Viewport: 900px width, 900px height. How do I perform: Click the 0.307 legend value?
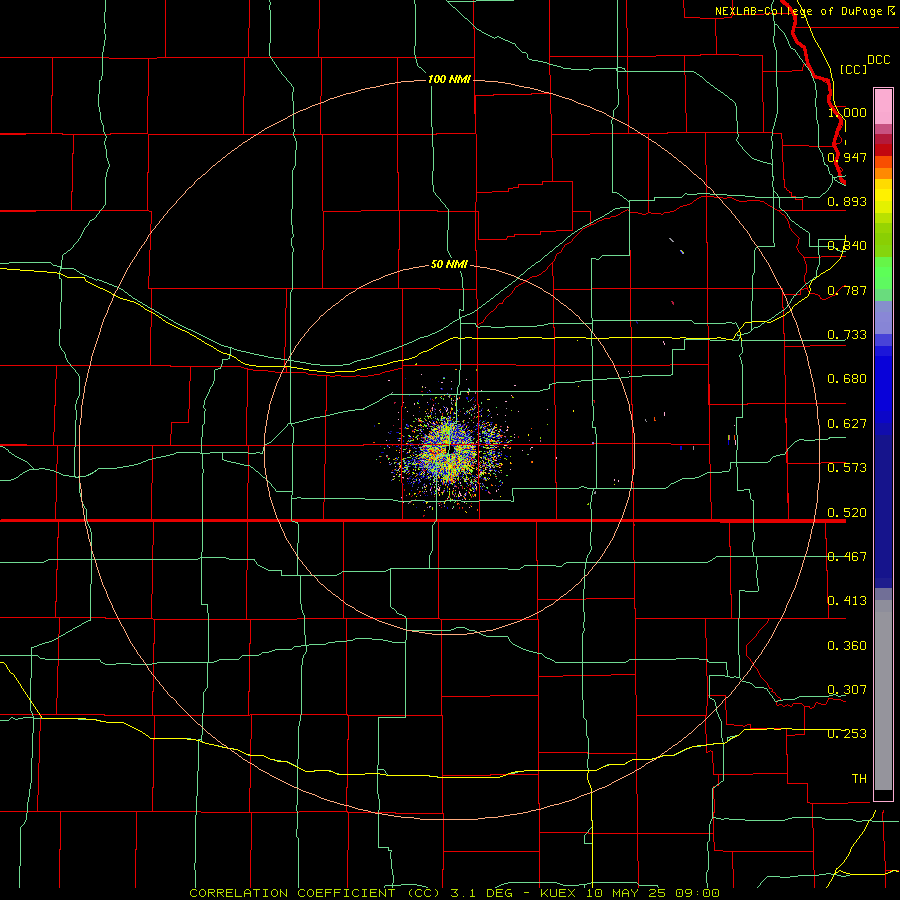847,690
